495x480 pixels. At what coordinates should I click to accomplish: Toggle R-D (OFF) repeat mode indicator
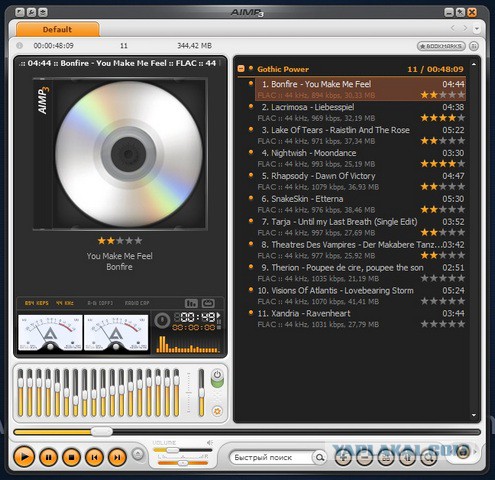pyautogui.click(x=100, y=303)
